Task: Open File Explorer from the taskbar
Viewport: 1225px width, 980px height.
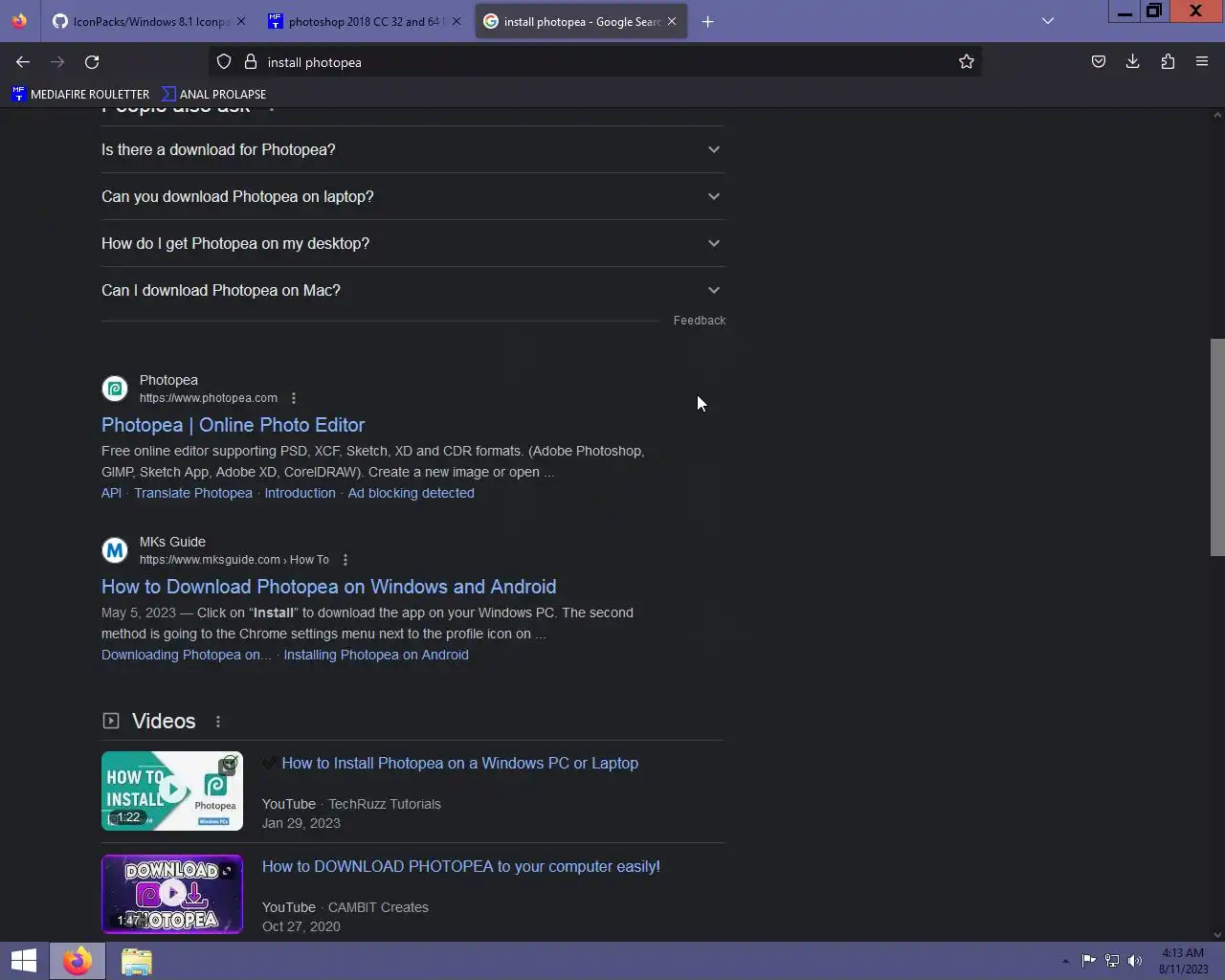Action: pyautogui.click(x=137, y=961)
